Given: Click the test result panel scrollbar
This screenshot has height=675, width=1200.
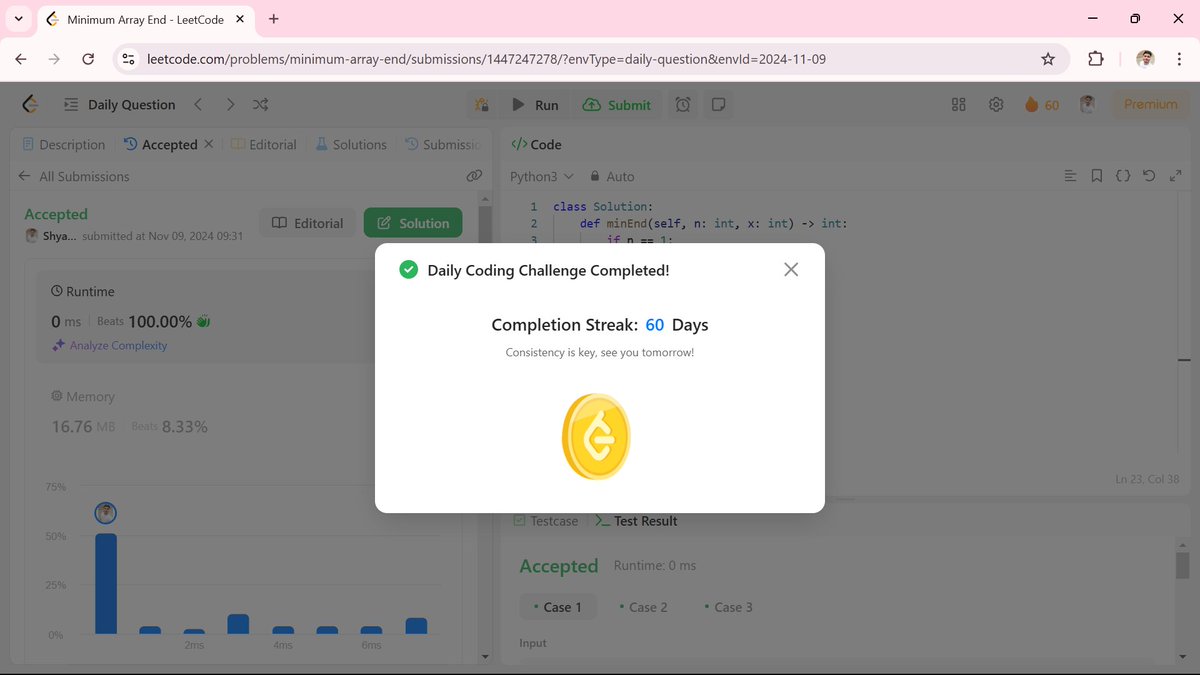Looking at the screenshot, I should click(x=1183, y=564).
